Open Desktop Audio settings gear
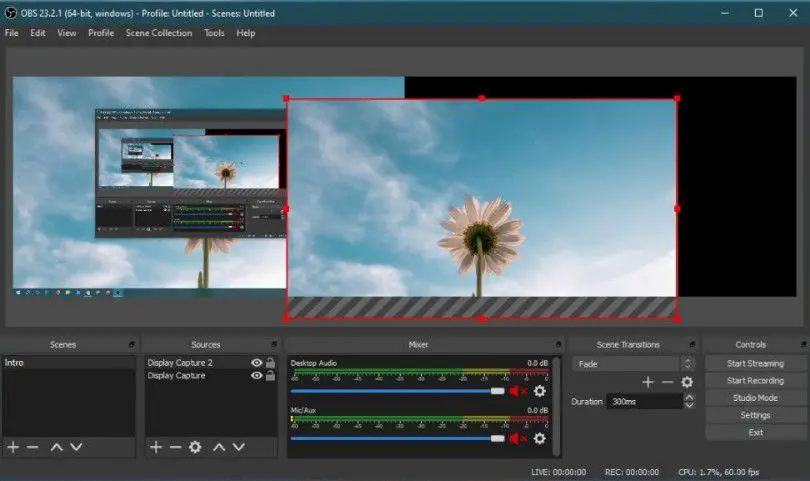This screenshot has width=810, height=481. 540,391
